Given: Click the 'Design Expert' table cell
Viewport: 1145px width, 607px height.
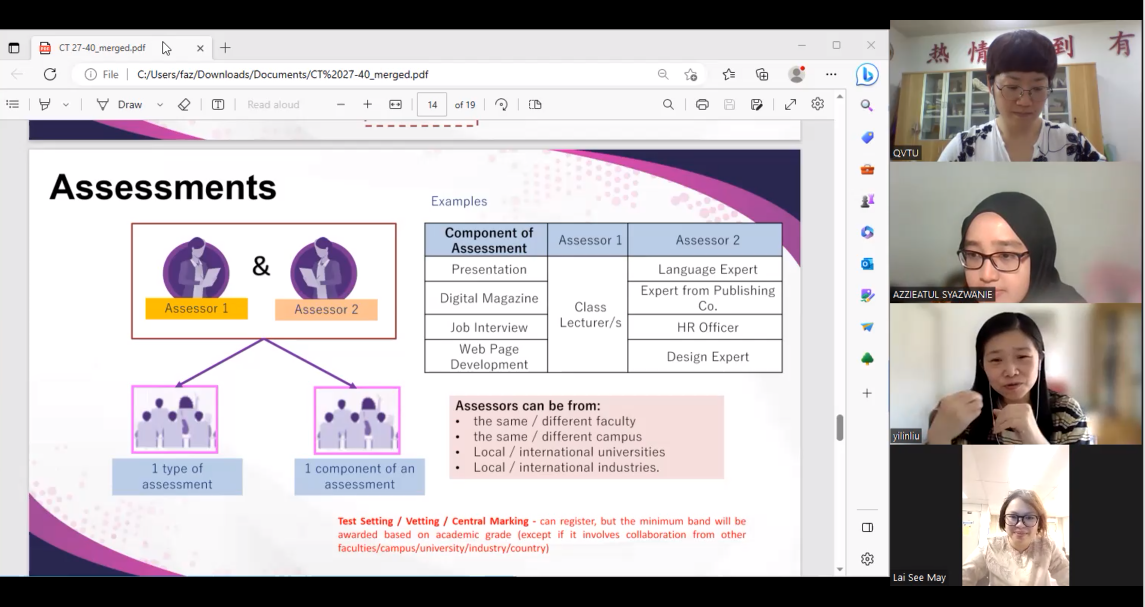Looking at the screenshot, I should point(705,356).
